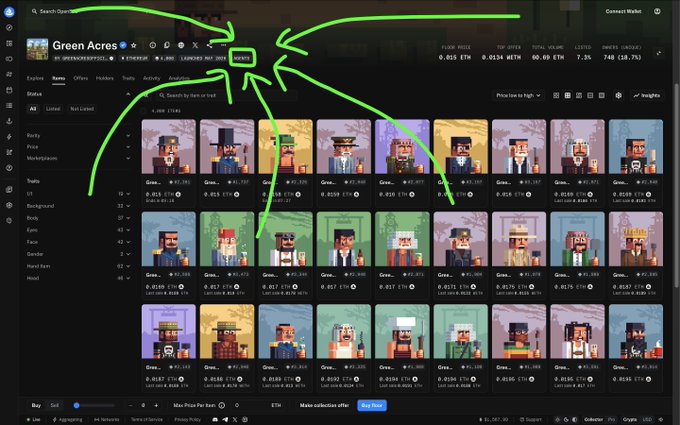This screenshot has width=680, height=425.
Task: Select the checkbox beside 4,000 ITEMS
Action: tap(144, 111)
